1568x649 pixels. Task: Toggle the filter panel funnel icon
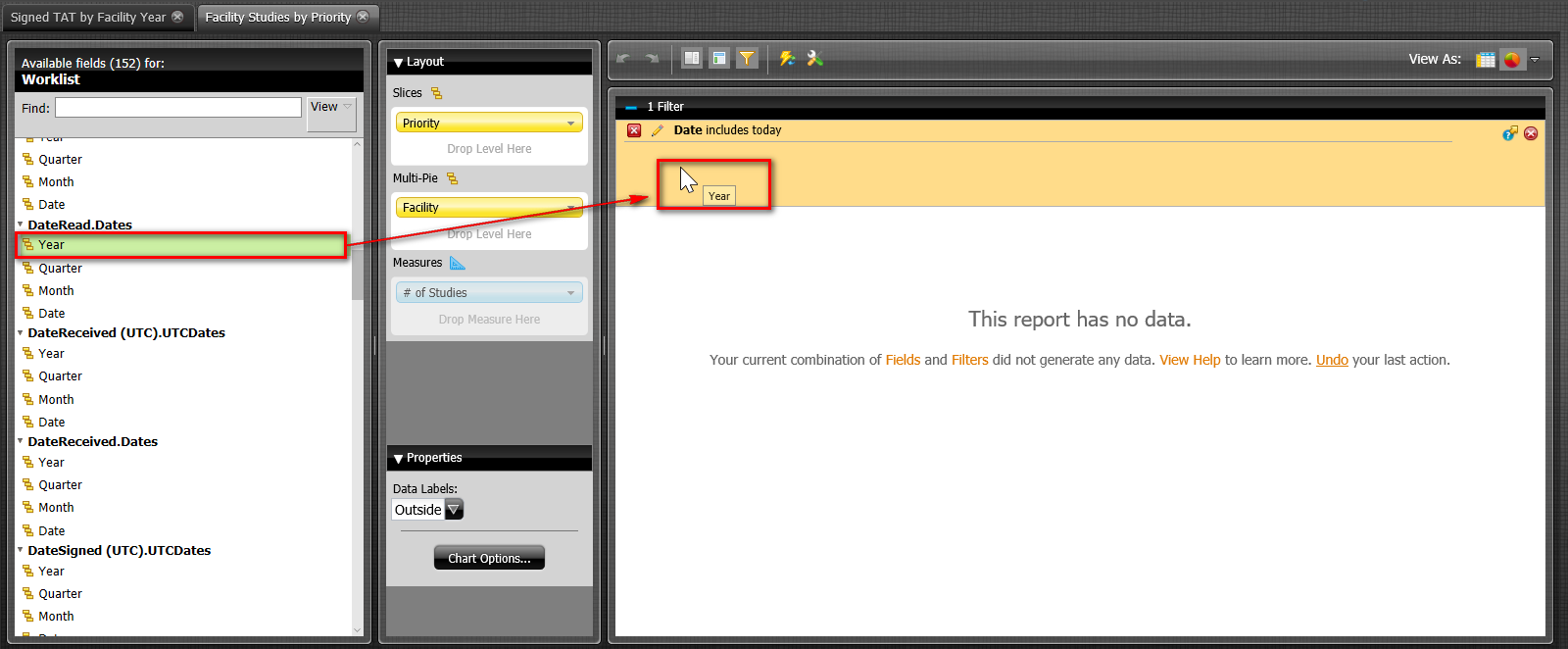747,59
